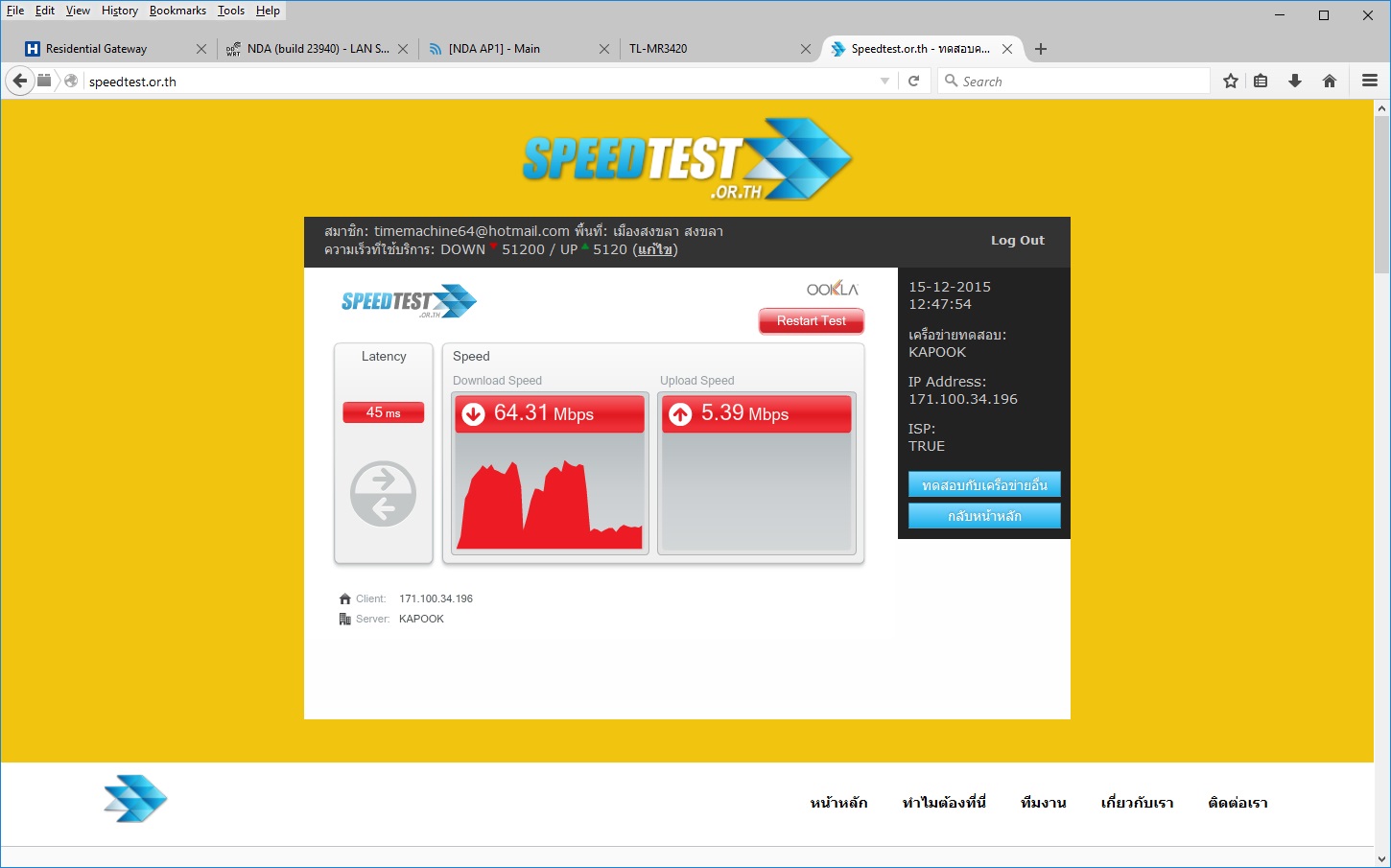Click the magnifier icon in Search box
Image resolution: width=1391 pixels, height=868 pixels.
click(952, 82)
